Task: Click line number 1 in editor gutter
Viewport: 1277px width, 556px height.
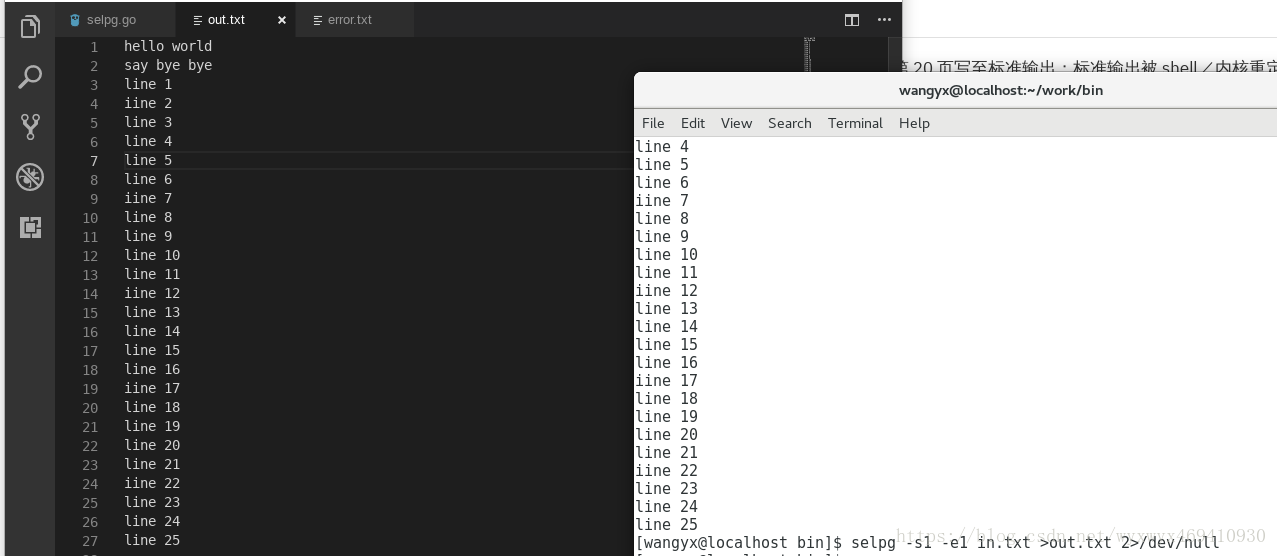Action: (94, 47)
